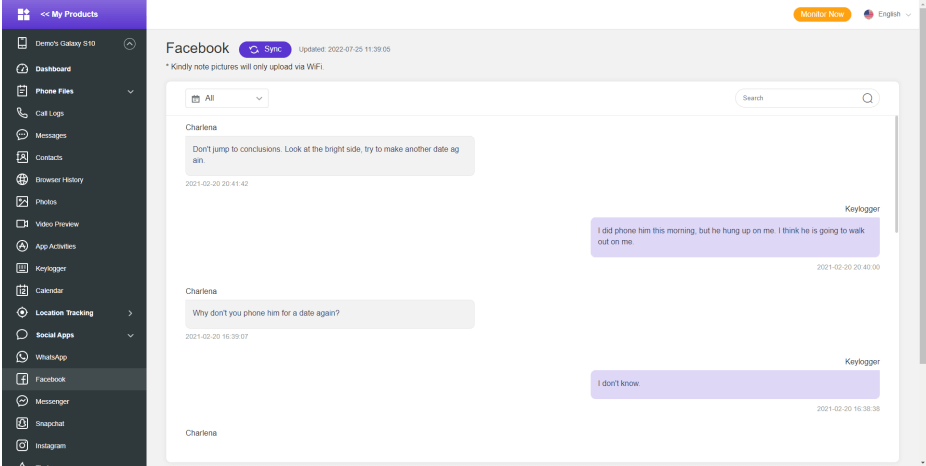
Task: Click timestamp 2021-02-20 16:39:07
Action: point(217,337)
